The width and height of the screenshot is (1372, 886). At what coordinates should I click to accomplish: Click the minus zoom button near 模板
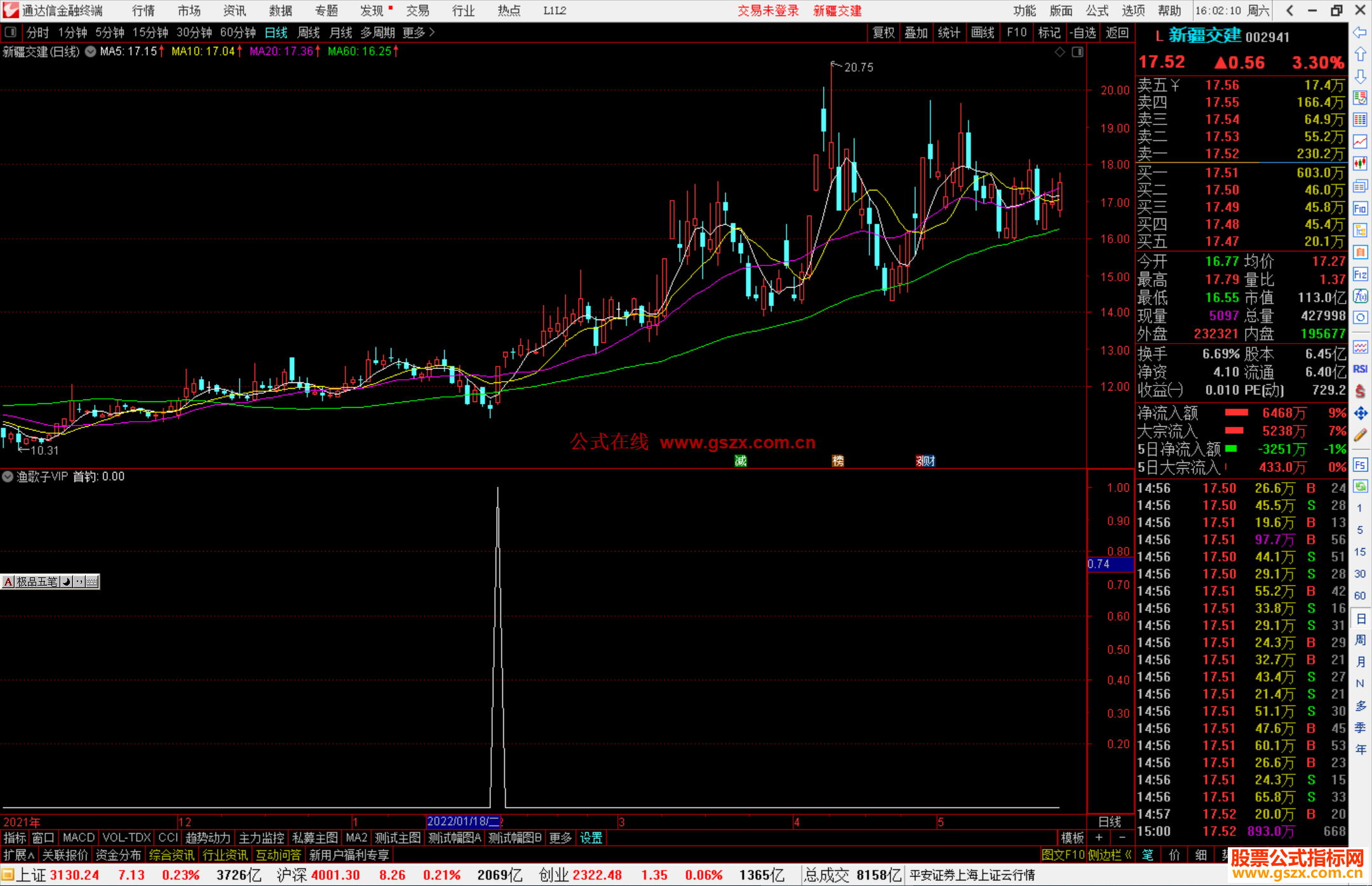(1122, 838)
